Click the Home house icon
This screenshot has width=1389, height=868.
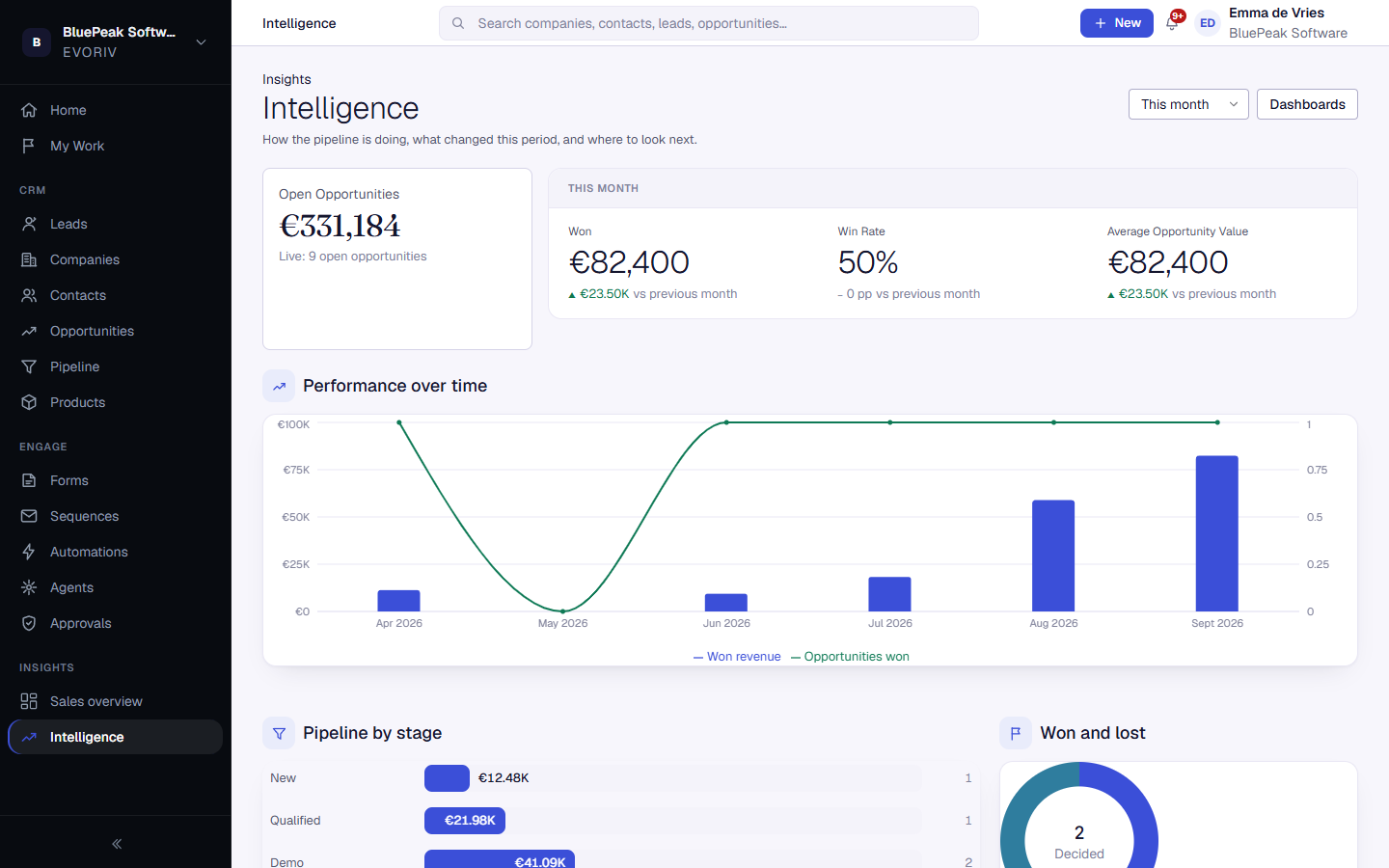(29, 110)
